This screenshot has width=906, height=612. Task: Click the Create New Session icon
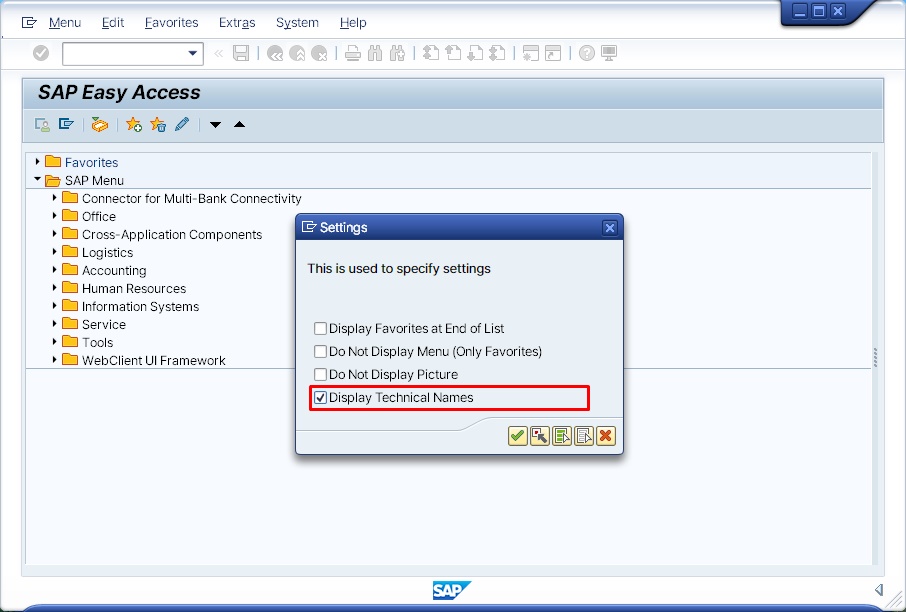pyautogui.click(x=530, y=53)
